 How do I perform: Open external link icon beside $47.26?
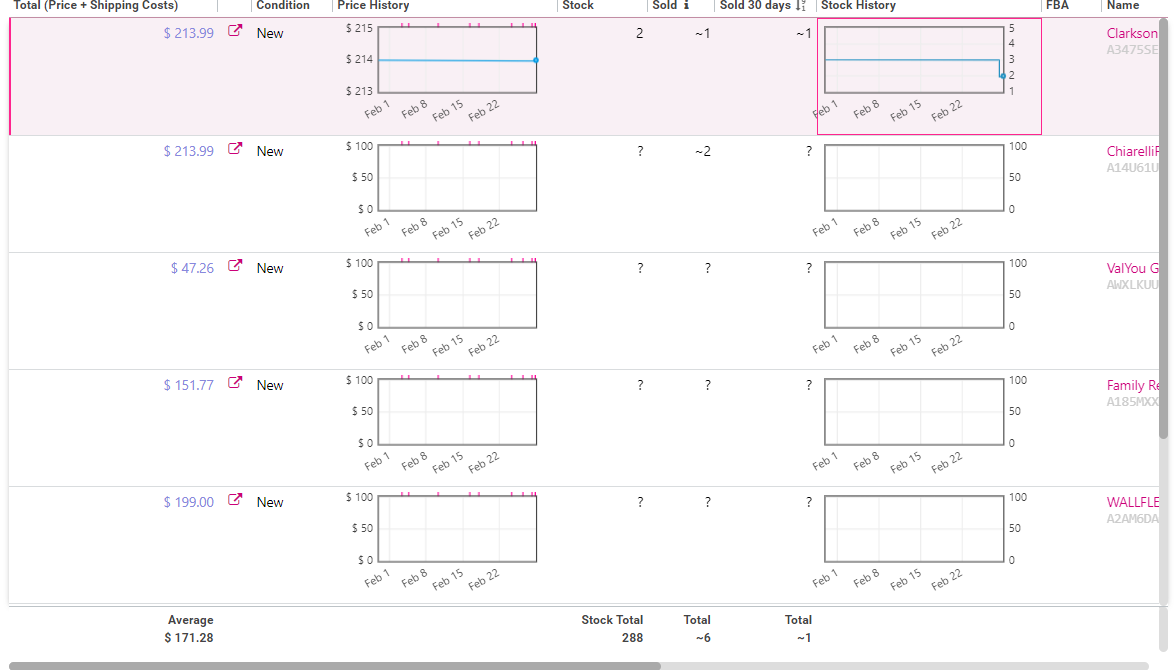tap(235, 266)
